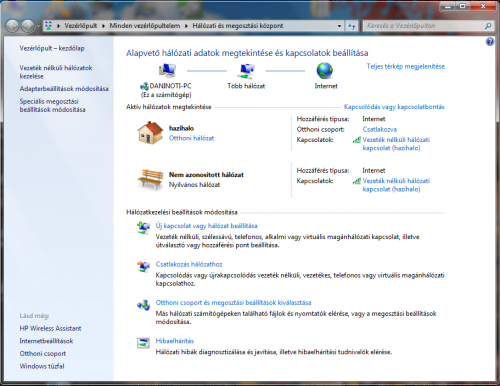The image size is (500, 386).
Task: Open Adapterbeállítások módosítása link
Action: (x=64, y=89)
